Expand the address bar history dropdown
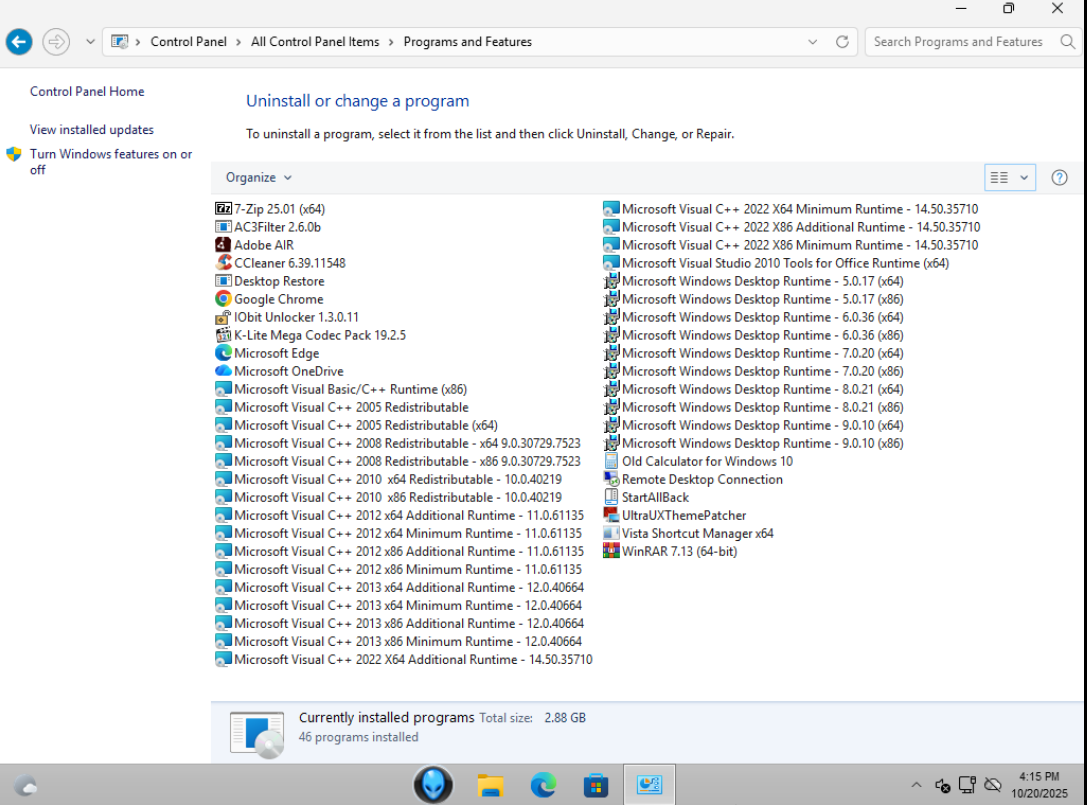The width and height of the screenshot is (1087, 805). coord(812,42)
